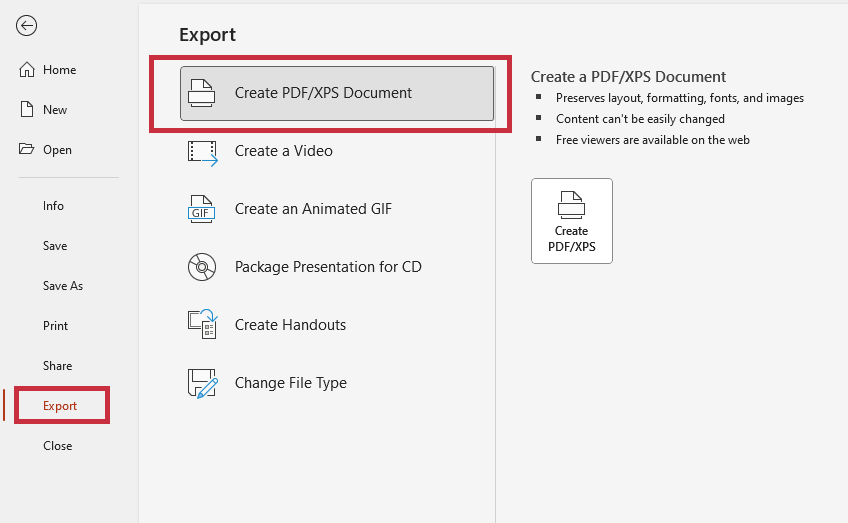Select the Export tab in sidebar
This screenshot has width=848, height=523.
[x=60, y=406]
